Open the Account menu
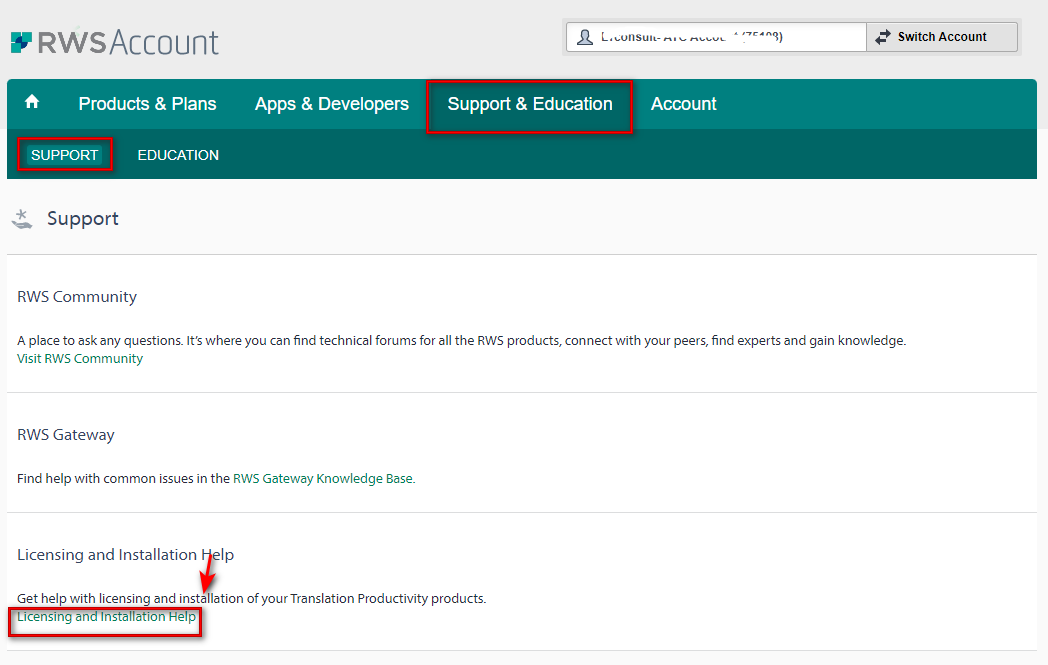The width and height of the screenshot is (1048, 665). [683, 103]
